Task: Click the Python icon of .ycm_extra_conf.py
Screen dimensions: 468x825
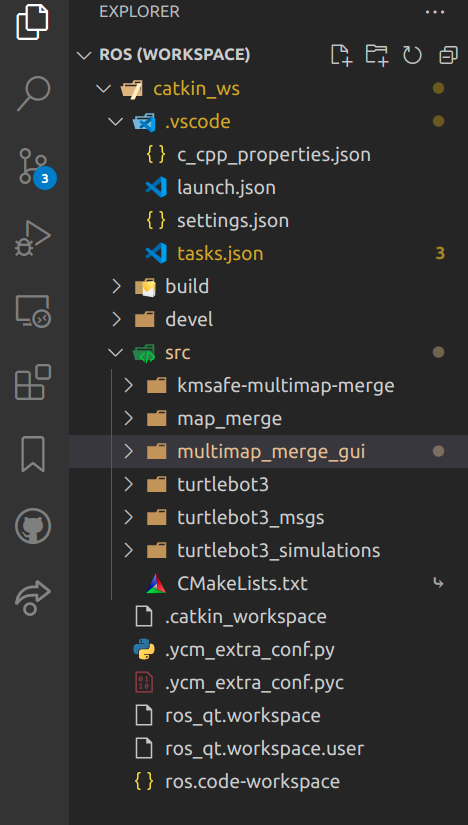Action: 144,649
